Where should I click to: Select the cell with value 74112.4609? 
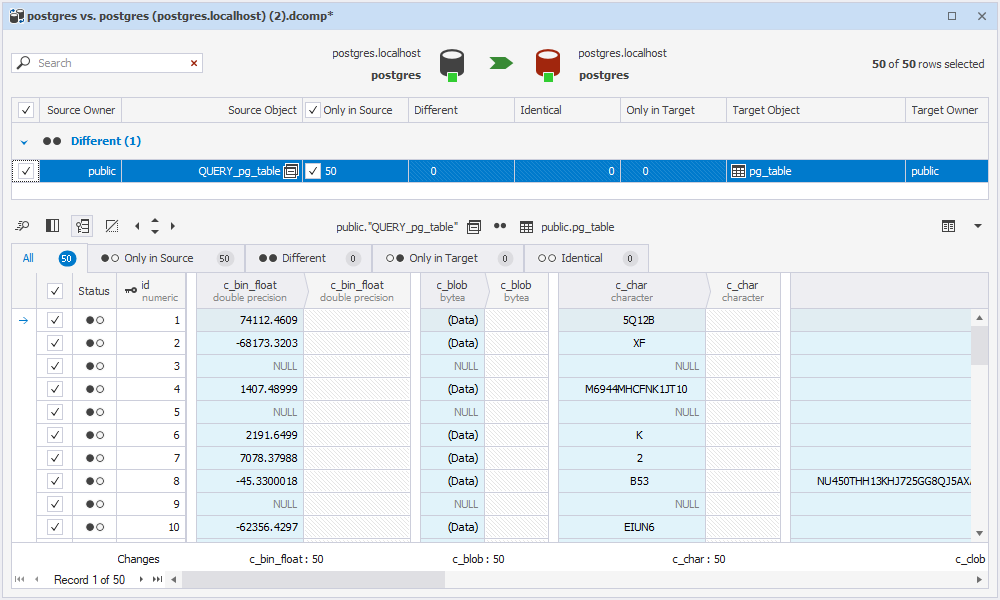(x=250, y=320)
